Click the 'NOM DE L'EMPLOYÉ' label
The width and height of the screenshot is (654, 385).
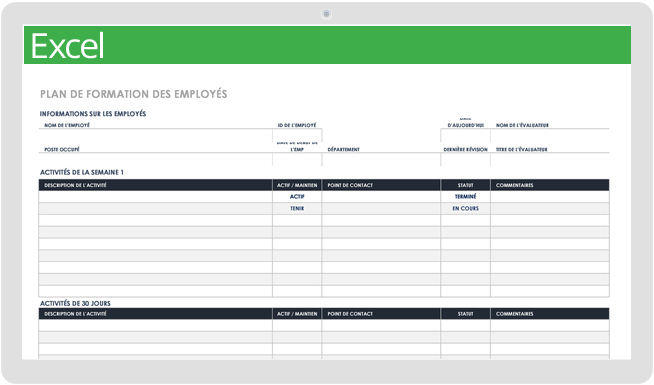pyautogui.click(x=67, y=125)
